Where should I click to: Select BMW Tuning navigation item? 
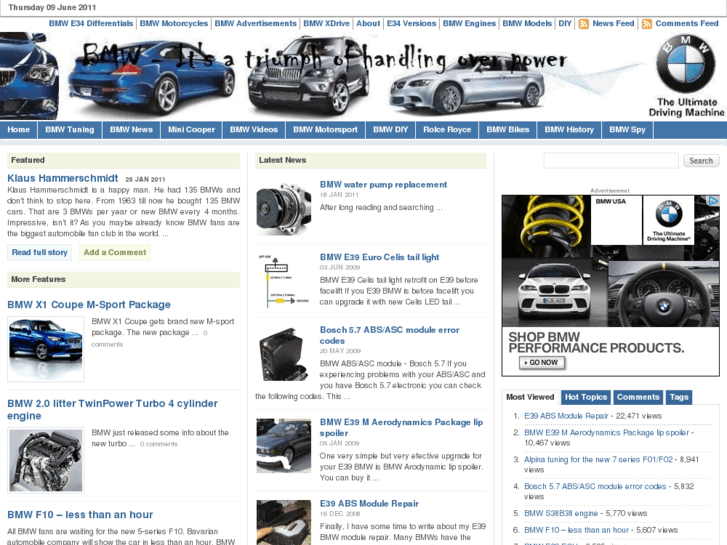70,130
